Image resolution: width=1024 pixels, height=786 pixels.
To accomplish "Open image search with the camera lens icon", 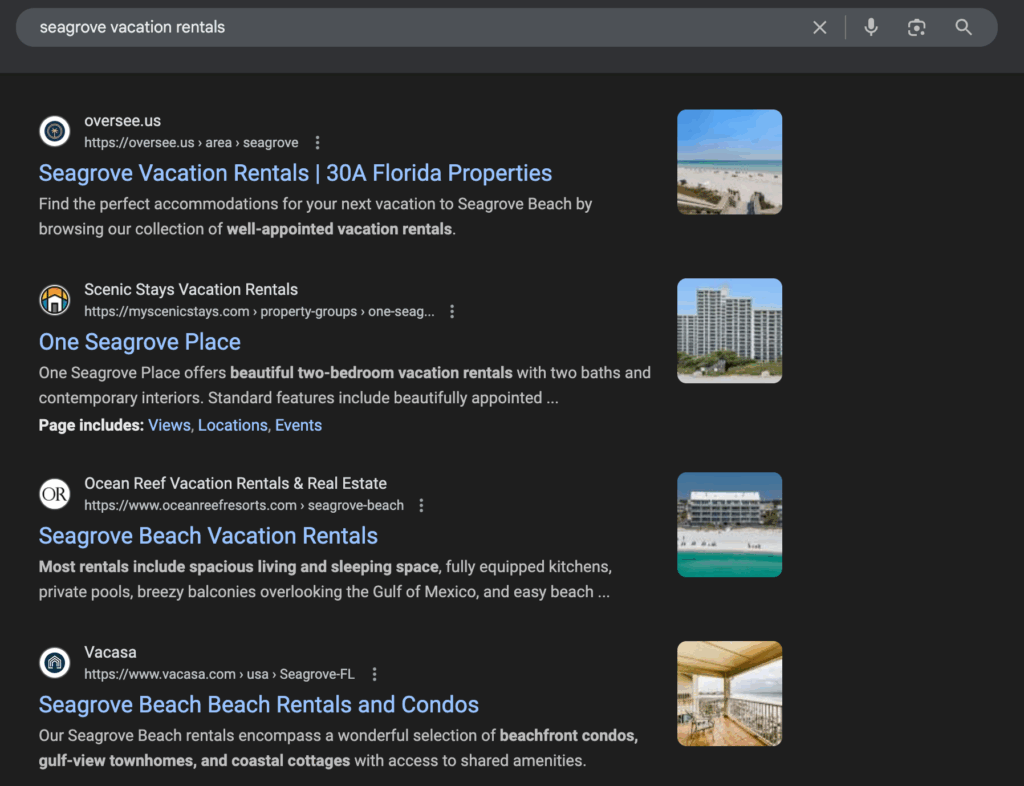I will [x=916, y=27].
